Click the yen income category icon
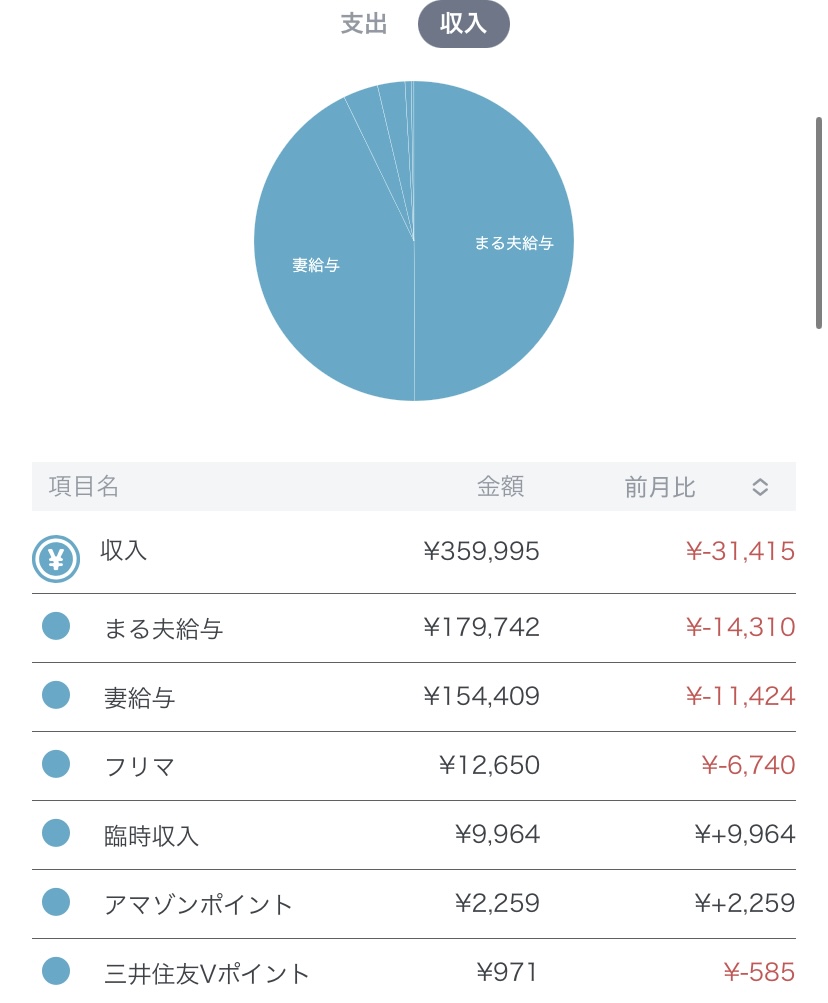The image size is (828, 1003). click(x=56, y=559)
